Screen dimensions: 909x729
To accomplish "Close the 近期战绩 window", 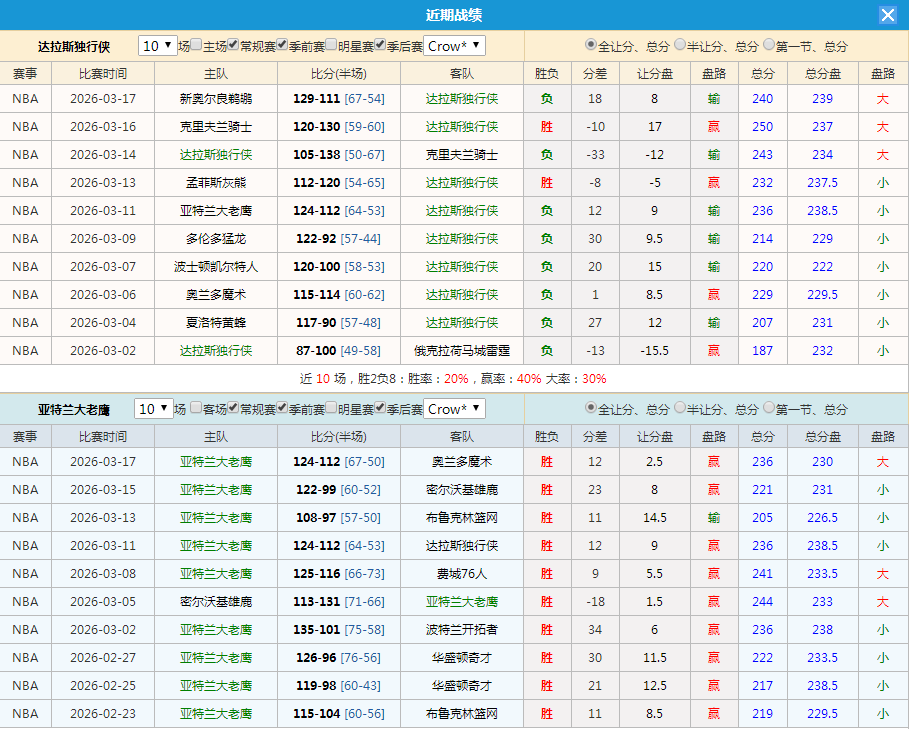I will (x=888, y=14).
